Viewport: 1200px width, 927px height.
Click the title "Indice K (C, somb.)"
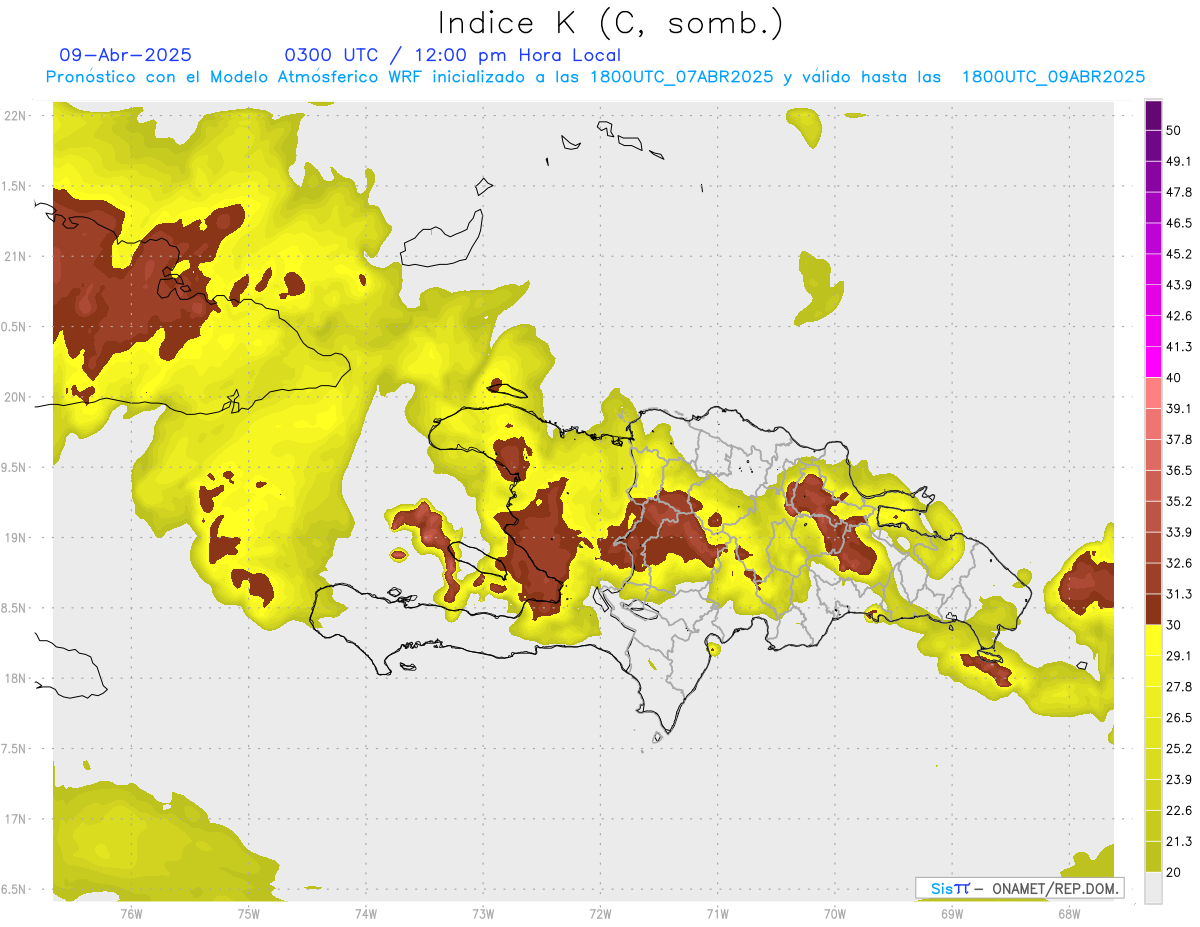point(611,23)
